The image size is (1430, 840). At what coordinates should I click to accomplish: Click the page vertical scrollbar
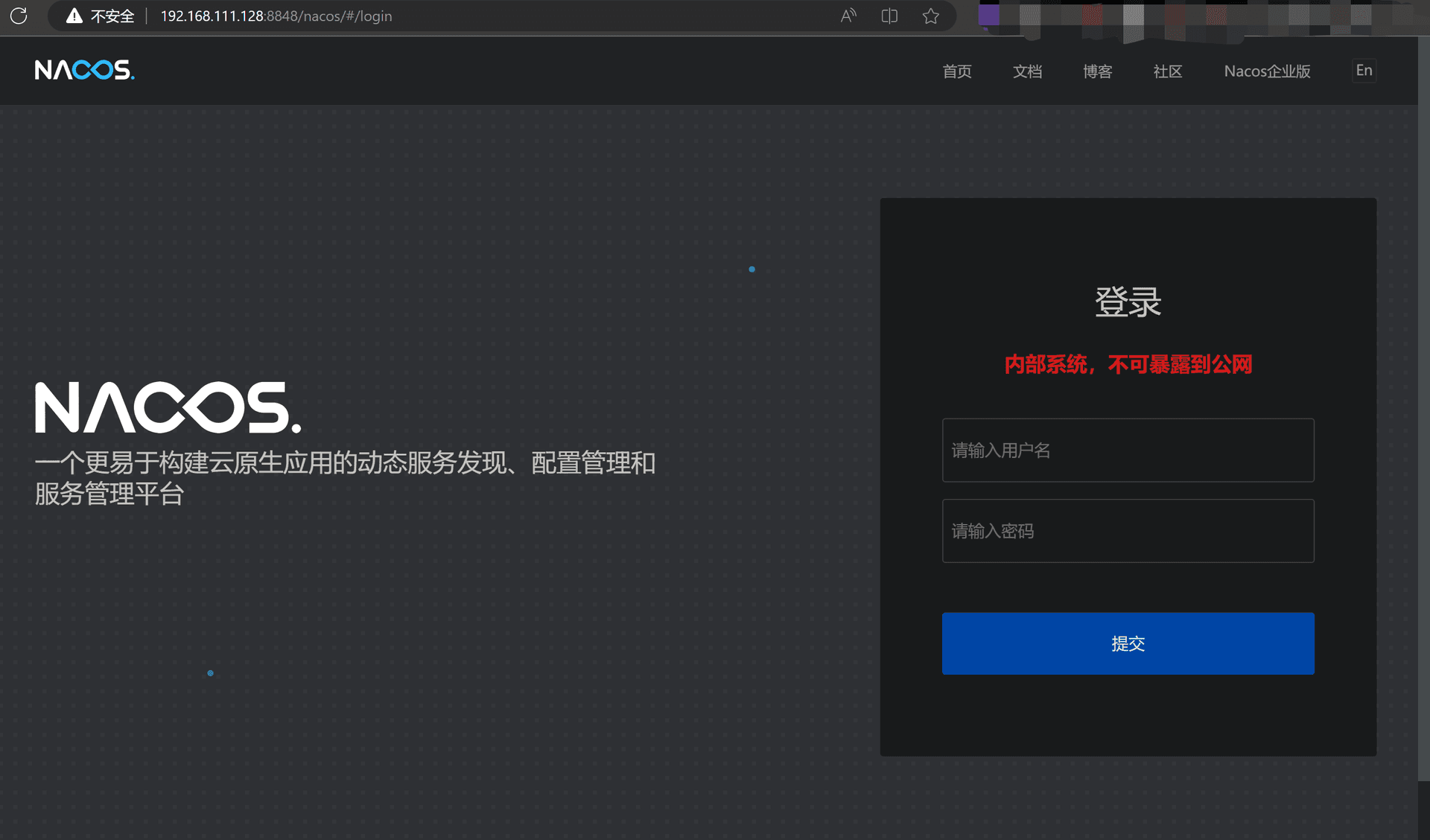[x=1423, y=410]
